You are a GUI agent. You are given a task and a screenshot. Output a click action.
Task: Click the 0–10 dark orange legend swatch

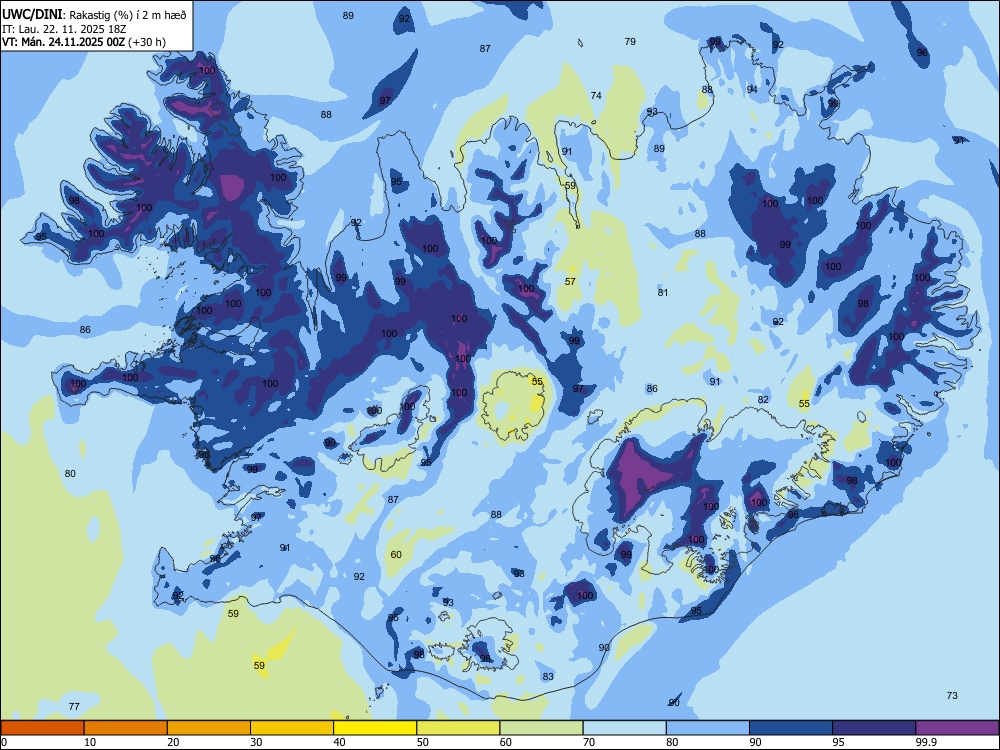coord(42,728)
